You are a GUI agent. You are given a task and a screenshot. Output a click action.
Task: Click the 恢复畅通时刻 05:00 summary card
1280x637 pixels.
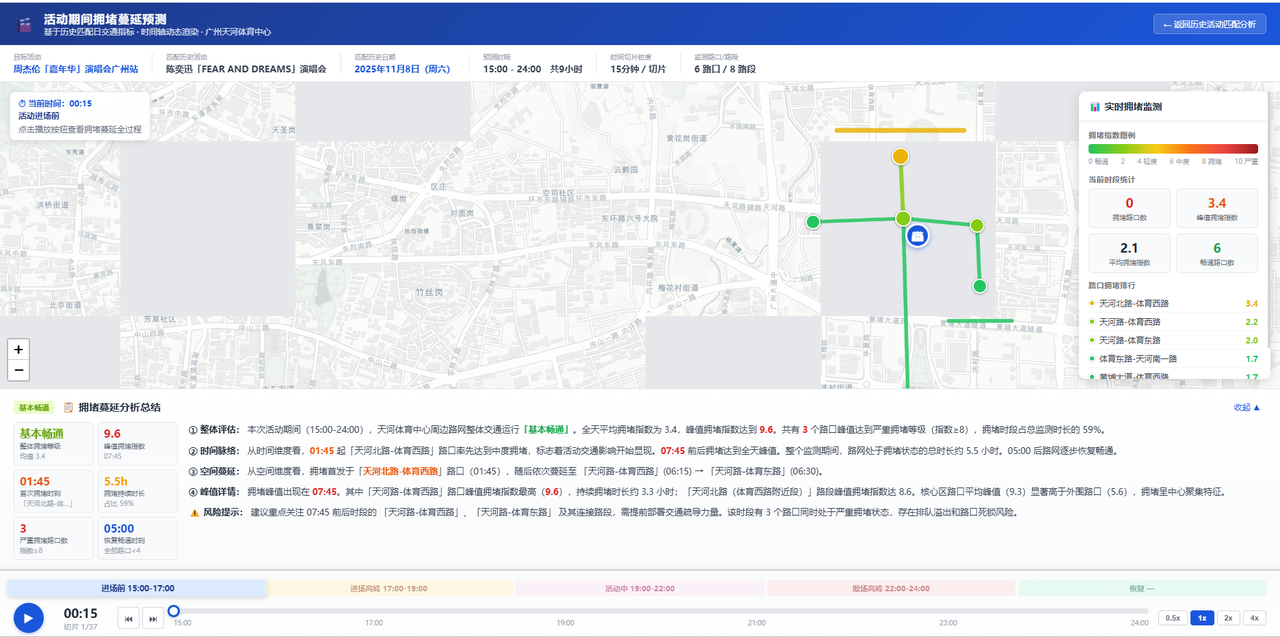(x=137, y=538)
